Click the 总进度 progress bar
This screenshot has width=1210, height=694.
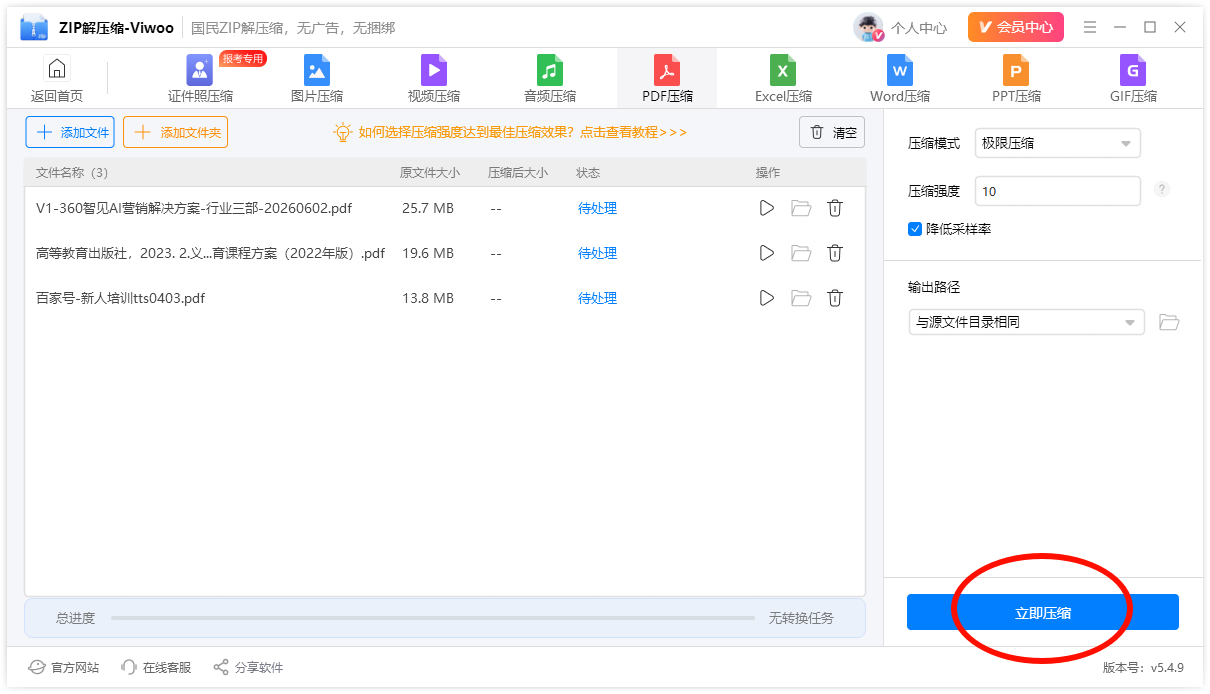pyautogui.click(x=432, y=618)
